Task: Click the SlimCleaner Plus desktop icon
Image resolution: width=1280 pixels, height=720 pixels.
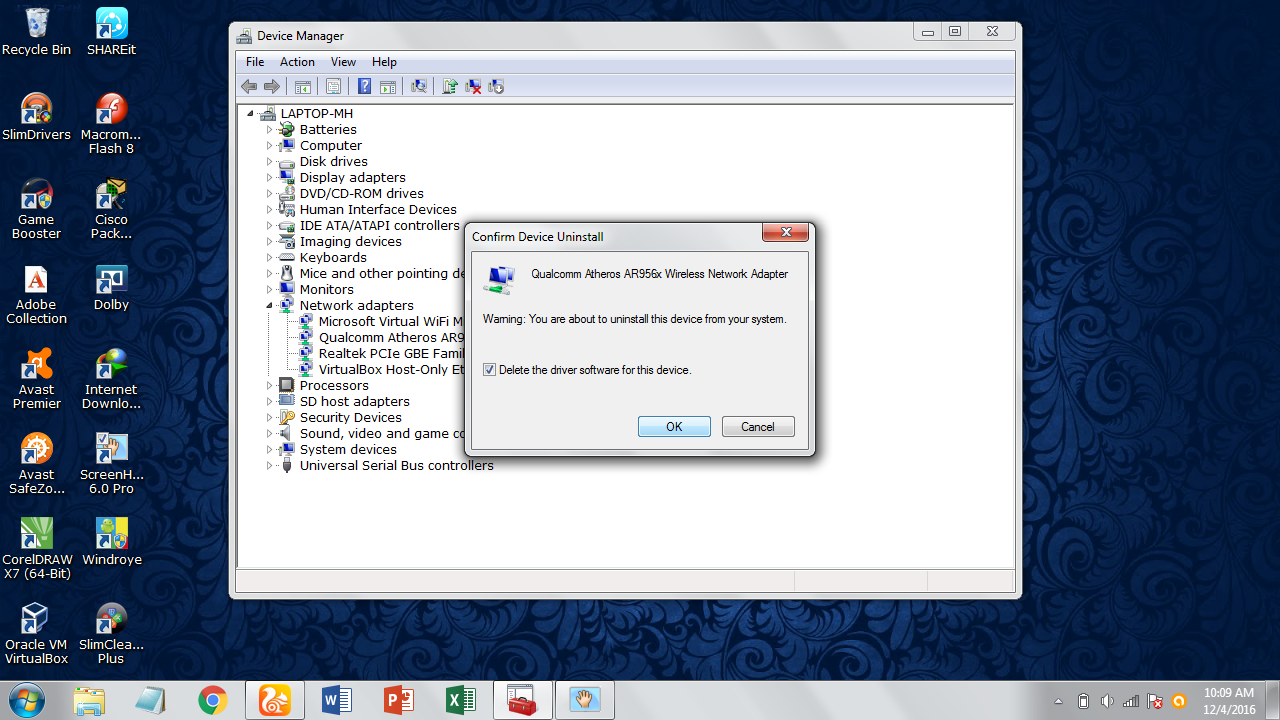Action: tap(111, 634)
